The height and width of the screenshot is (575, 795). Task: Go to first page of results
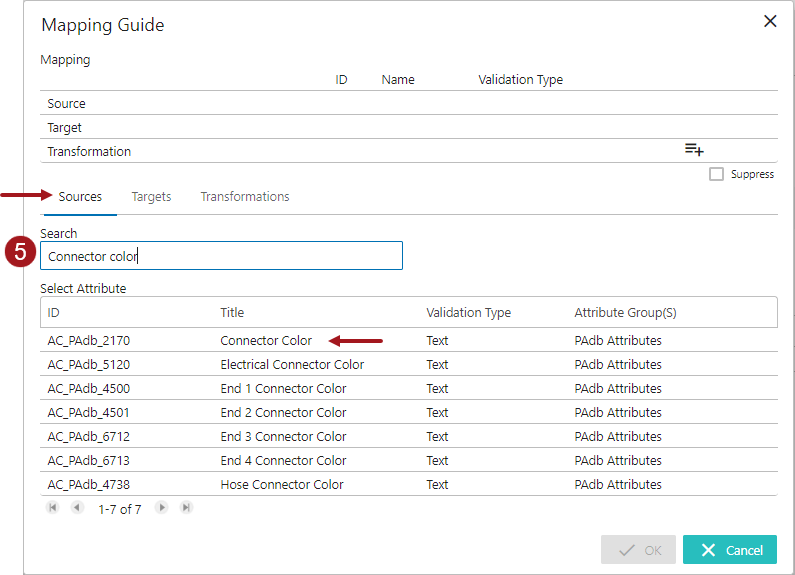coord(53,508)
